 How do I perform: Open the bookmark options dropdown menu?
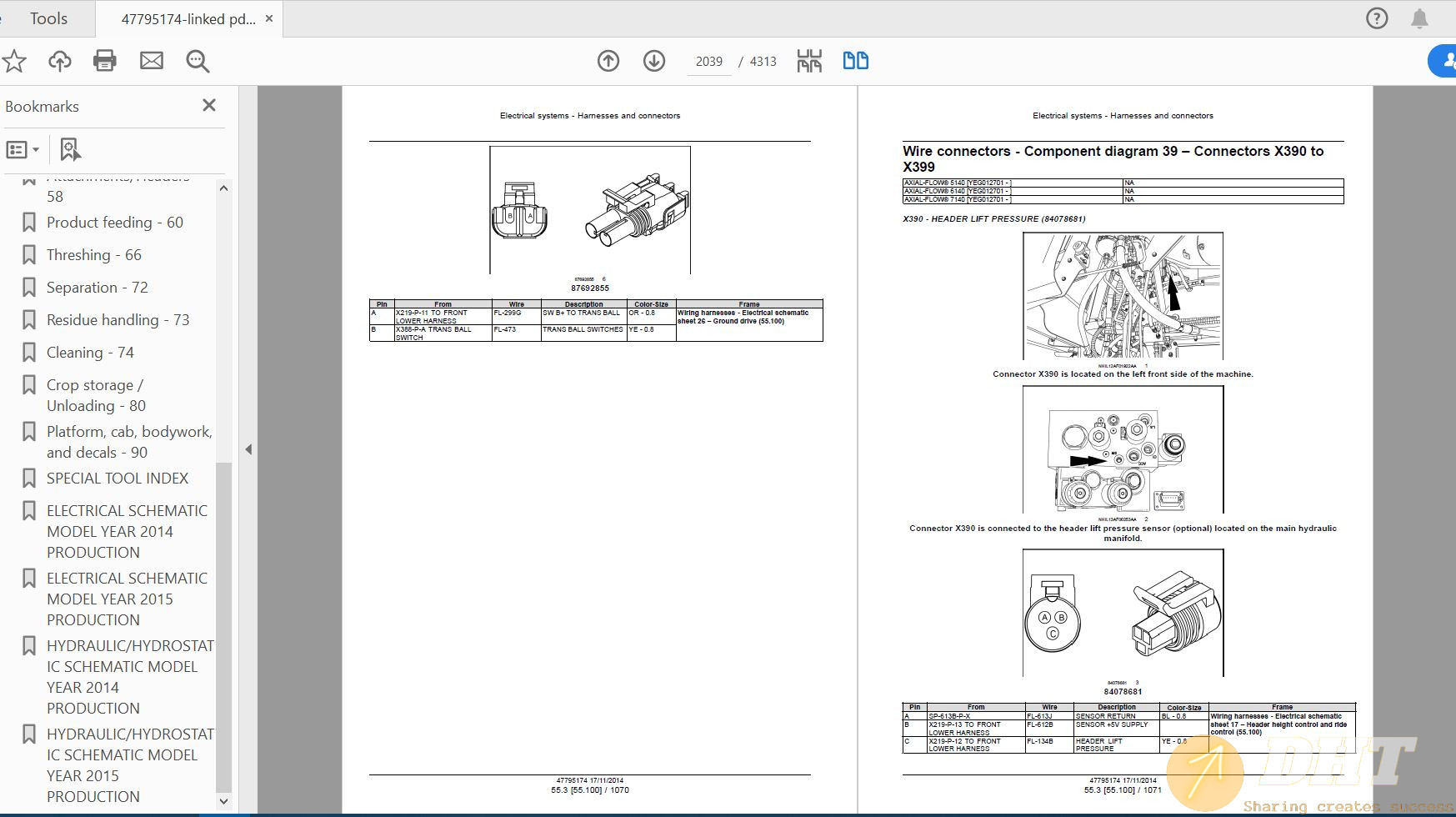tap(23, 150)
